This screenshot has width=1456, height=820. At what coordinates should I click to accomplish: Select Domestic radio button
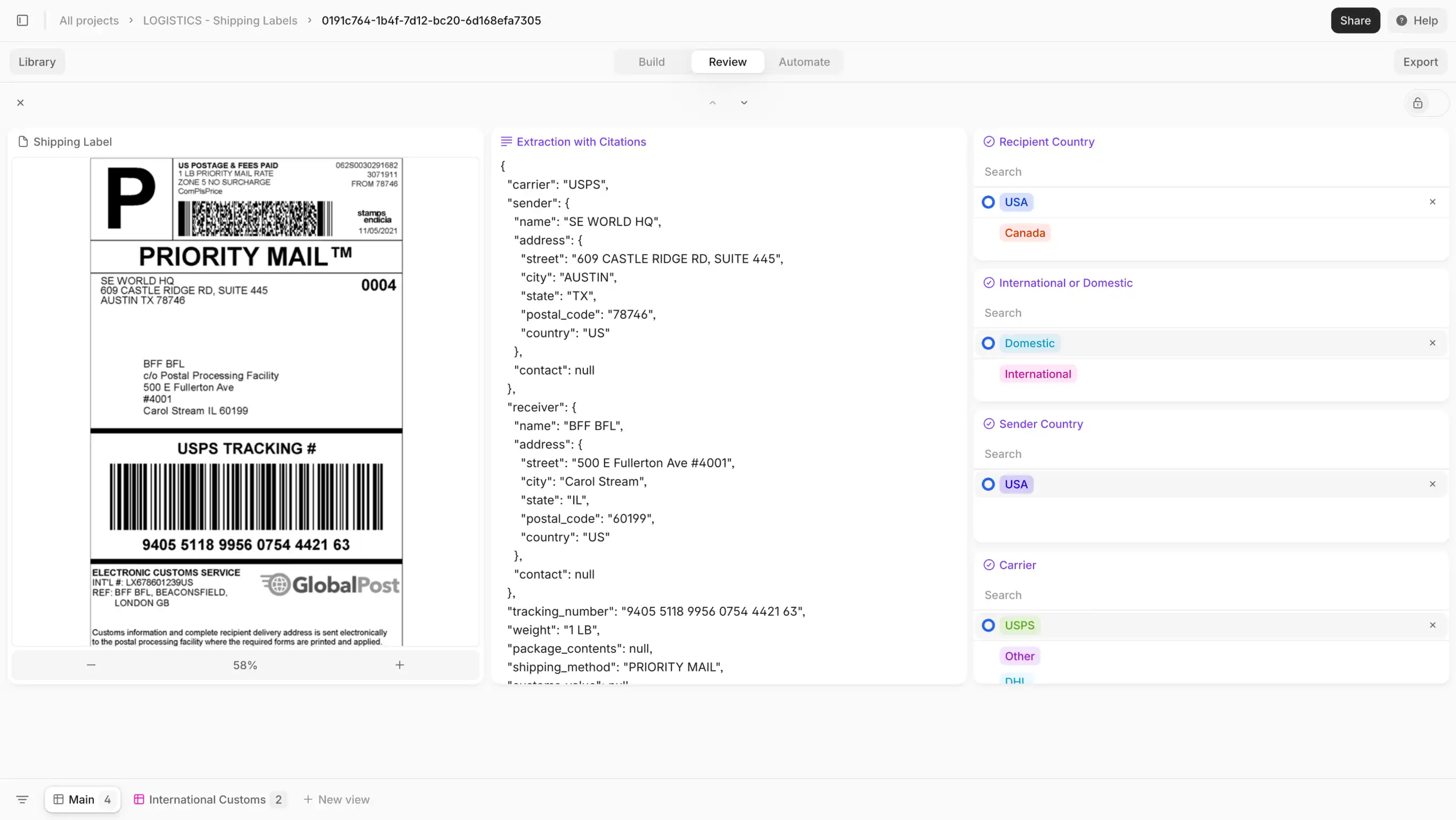[x=988, y=344]
